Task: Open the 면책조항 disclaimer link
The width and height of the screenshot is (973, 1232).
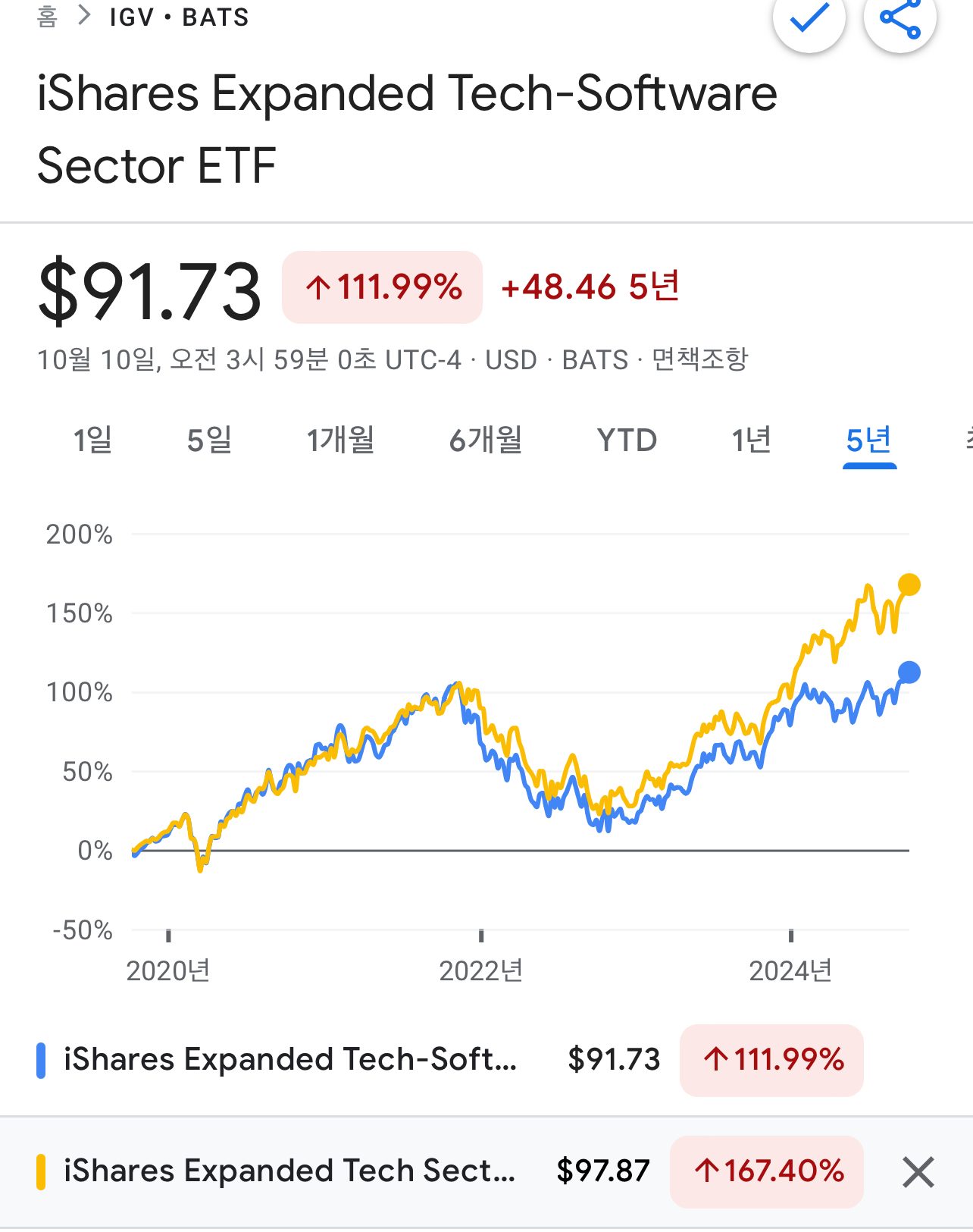Action: 699,359
